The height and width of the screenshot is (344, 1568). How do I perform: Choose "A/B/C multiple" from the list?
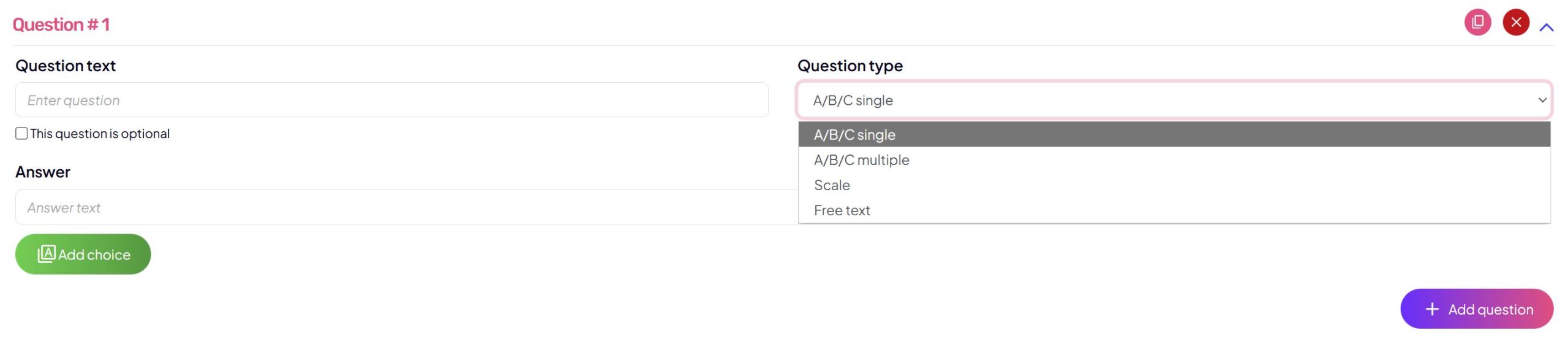(861, 160)
